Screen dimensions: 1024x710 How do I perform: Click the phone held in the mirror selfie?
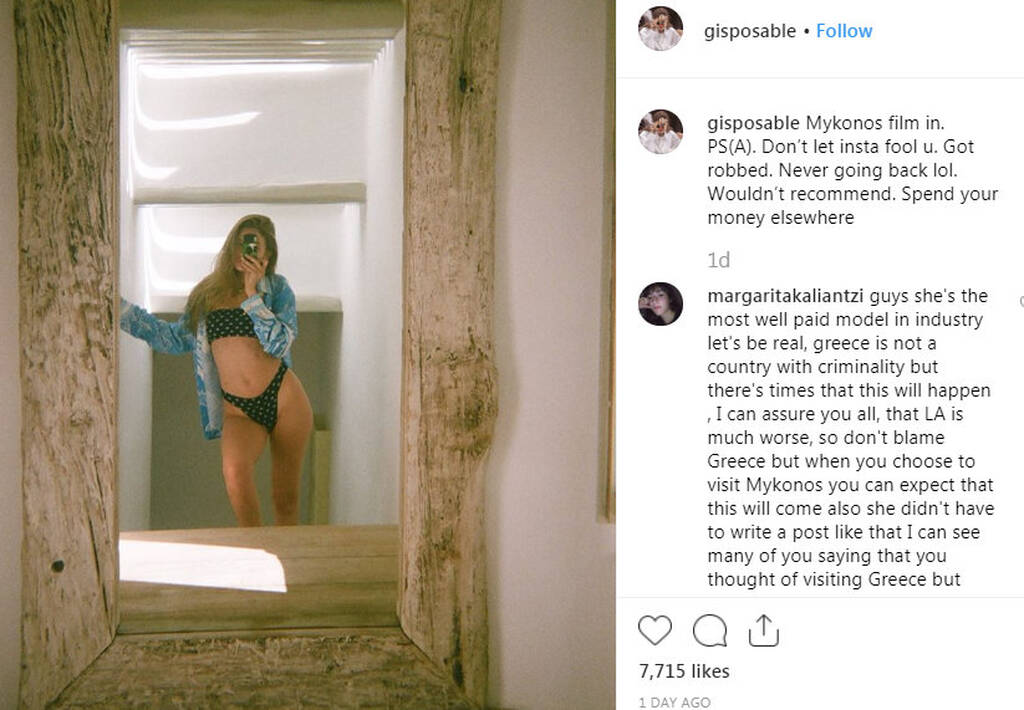[250, 245]
